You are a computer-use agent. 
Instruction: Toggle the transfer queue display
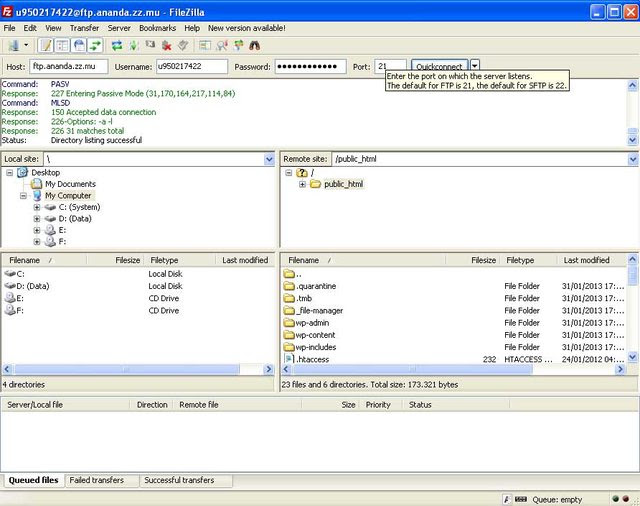95,45
